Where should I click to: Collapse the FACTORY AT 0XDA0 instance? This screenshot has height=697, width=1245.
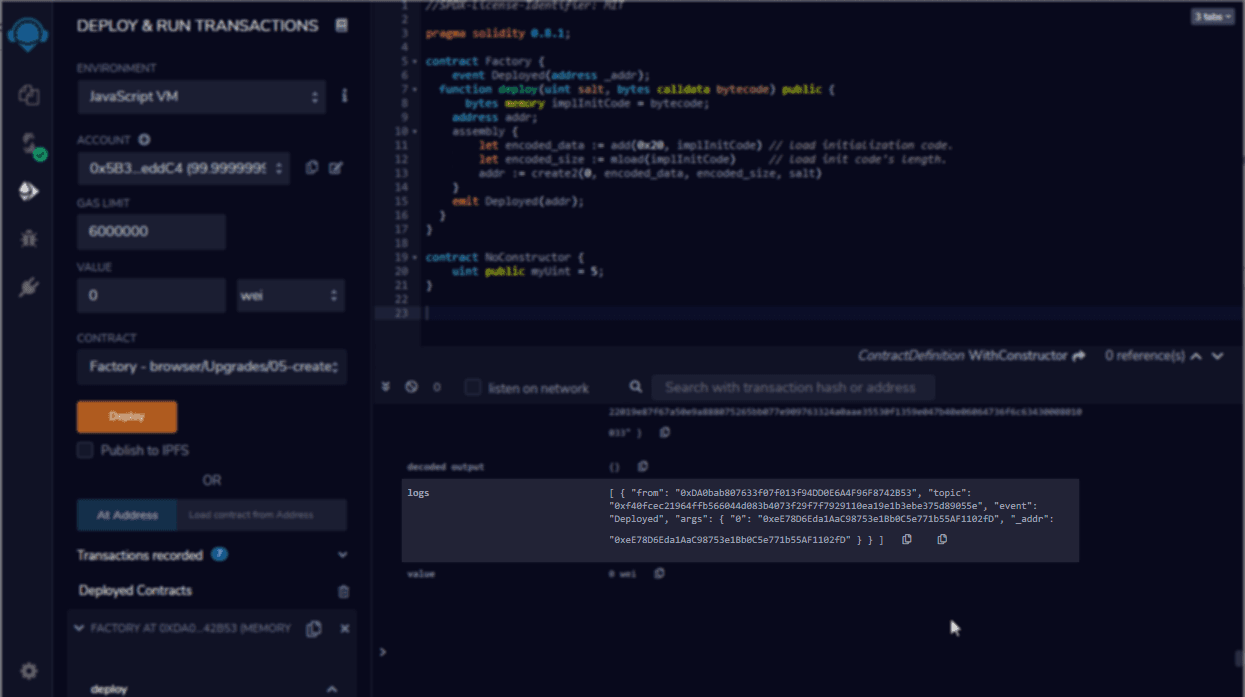click(x=80, y=628)
